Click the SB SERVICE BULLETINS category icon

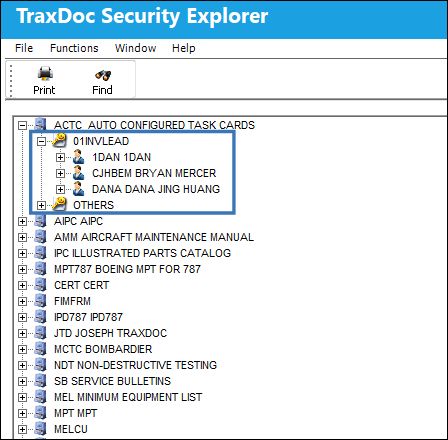tap(40, 380)
